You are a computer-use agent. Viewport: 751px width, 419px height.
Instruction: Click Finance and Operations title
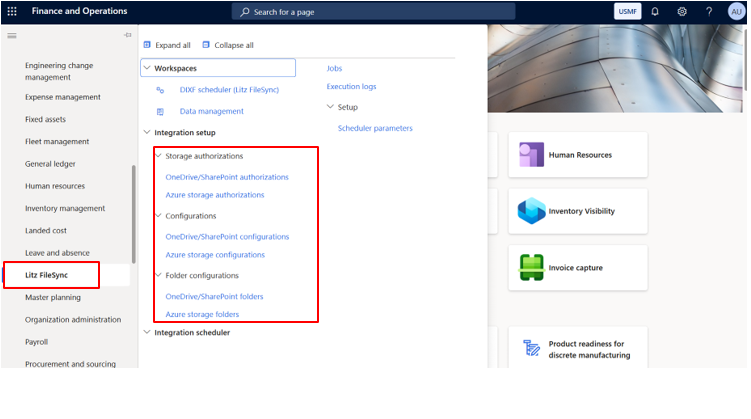(x=80, y=11)
